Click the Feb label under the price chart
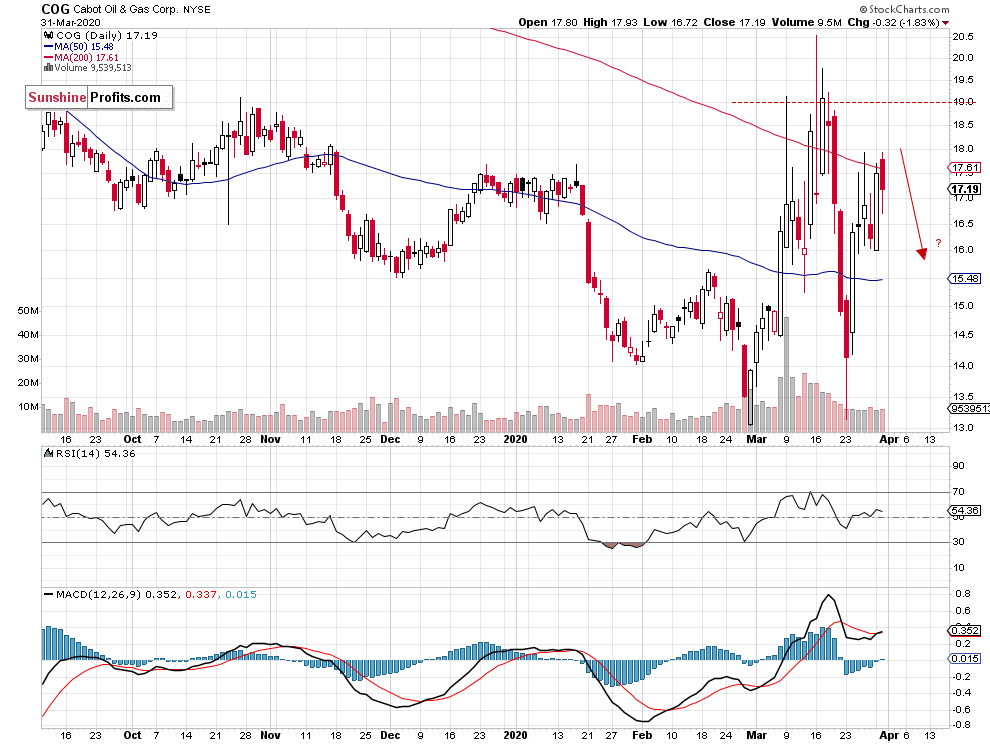Image resolution: width=990 pixels, height=744 pixels. pyautogui.click(x=642, y=440)
